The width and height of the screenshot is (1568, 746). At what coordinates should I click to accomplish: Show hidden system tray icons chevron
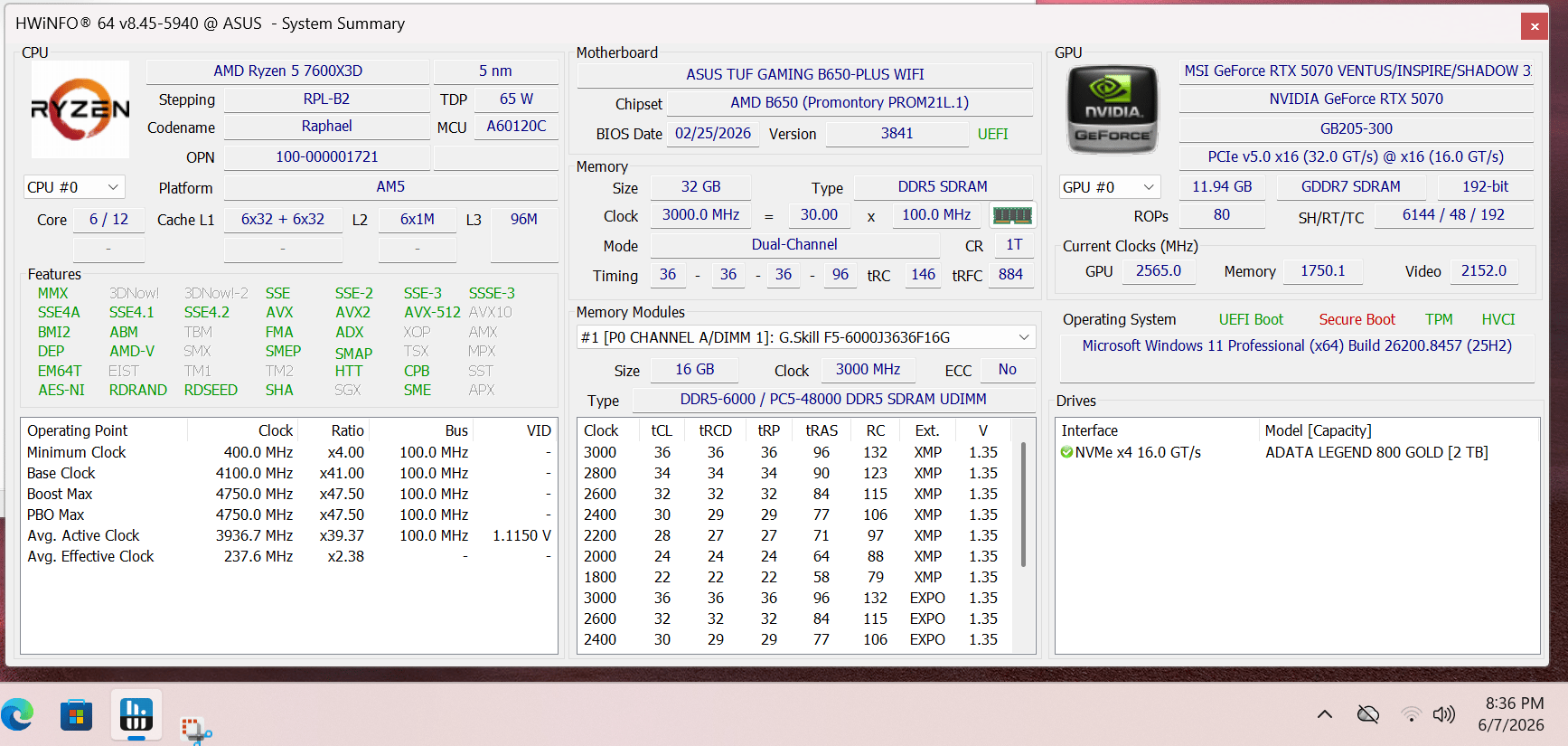[1325, 714]
